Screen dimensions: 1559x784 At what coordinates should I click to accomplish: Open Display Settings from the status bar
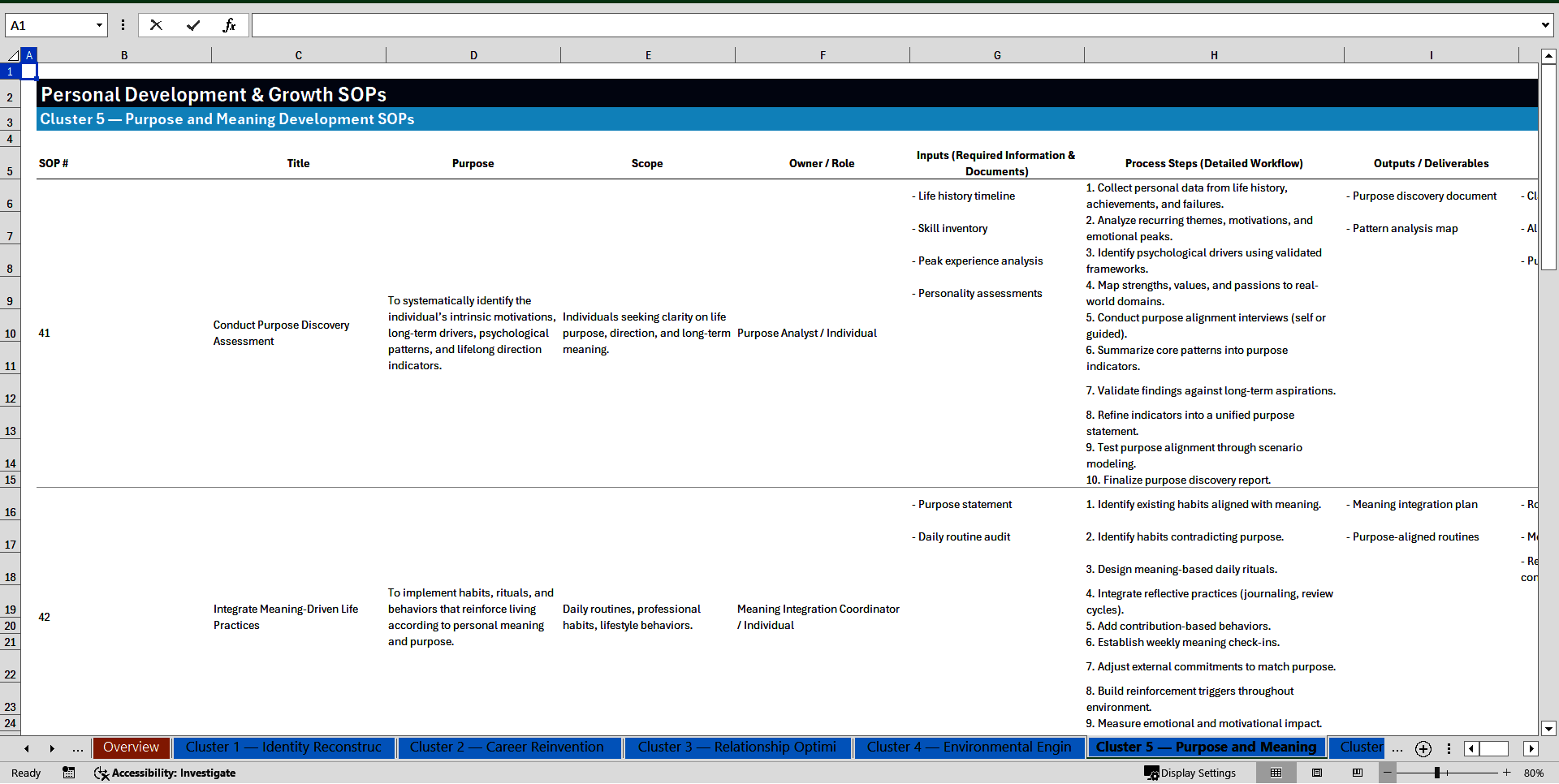(x=1190, y=773)
